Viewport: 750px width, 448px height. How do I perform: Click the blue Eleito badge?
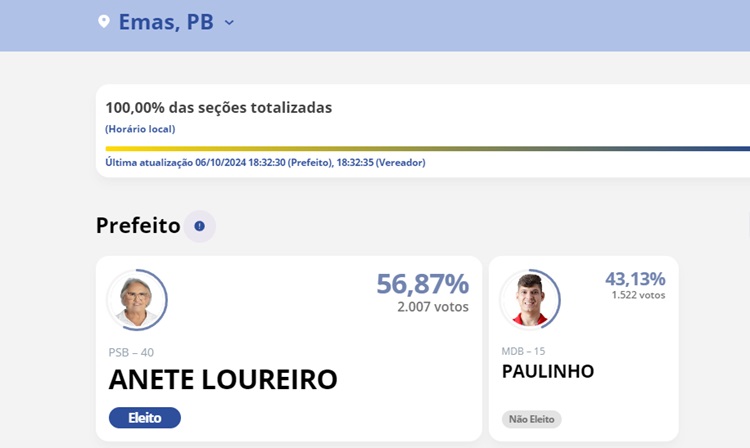click(144, 418)
